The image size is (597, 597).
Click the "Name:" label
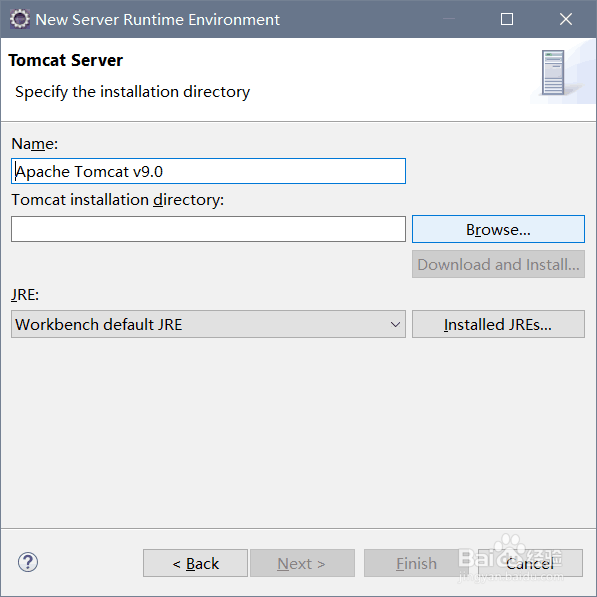(x=35, y=144)
